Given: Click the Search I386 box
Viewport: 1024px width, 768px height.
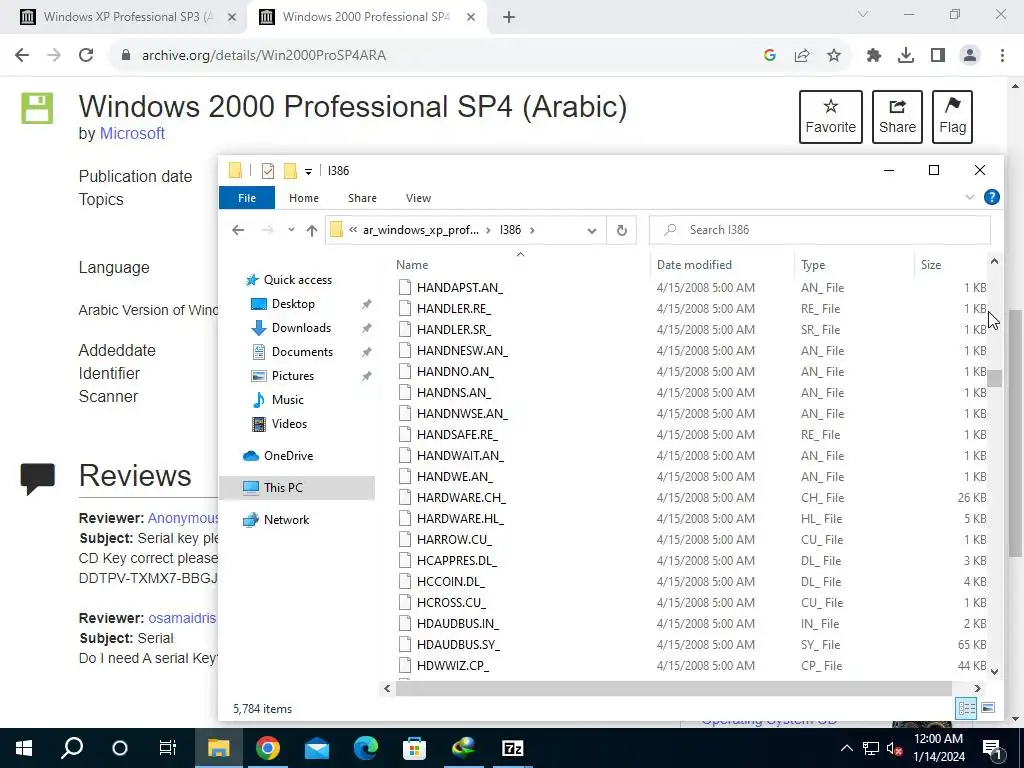Looking at the screenshot, I should tap(820, 230).
